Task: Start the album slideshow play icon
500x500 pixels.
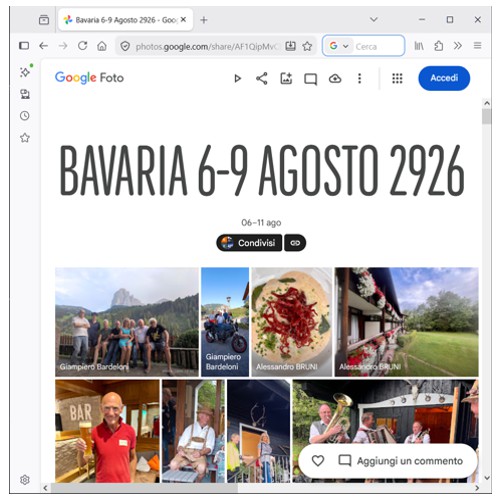Action: (237, 79)
